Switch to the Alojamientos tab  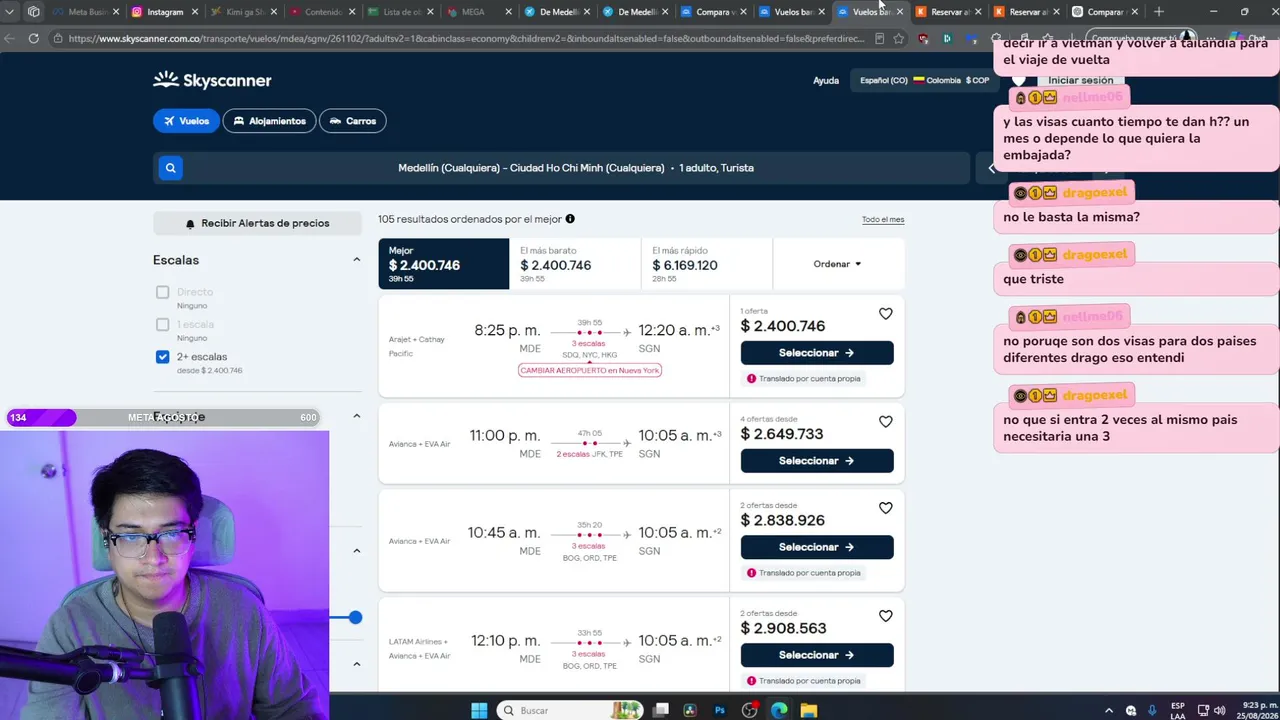pyautogui.click(x=269, y=121)
